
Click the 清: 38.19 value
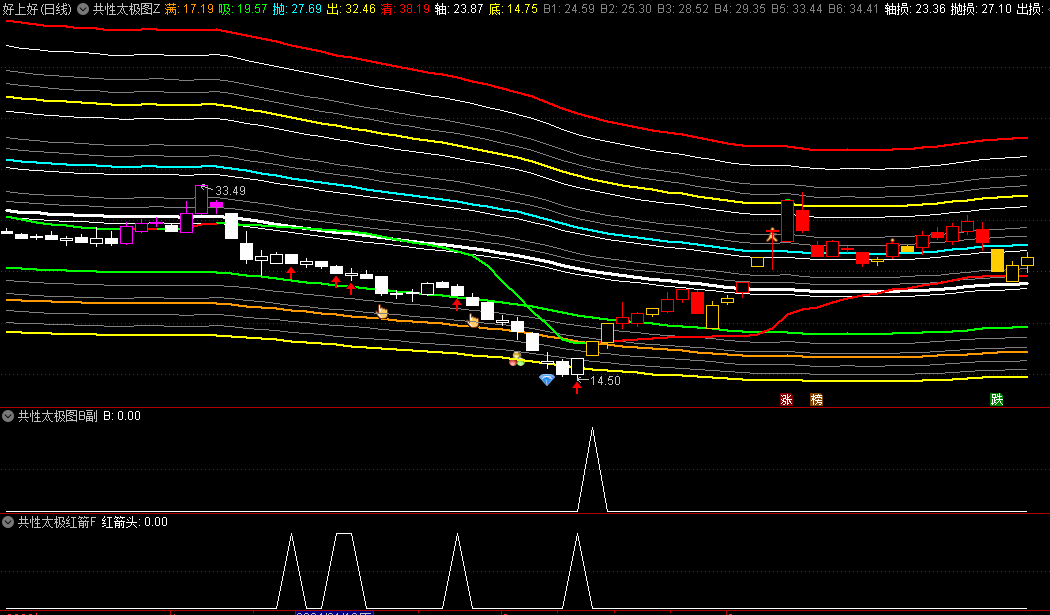coord(405,9)
